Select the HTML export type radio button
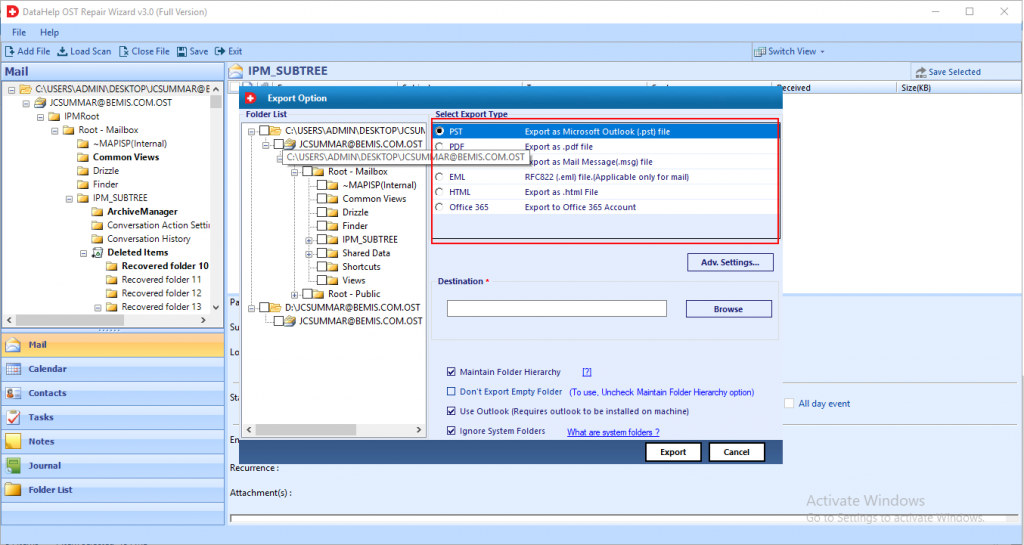The image size is (1024, 545). point(440,192)
